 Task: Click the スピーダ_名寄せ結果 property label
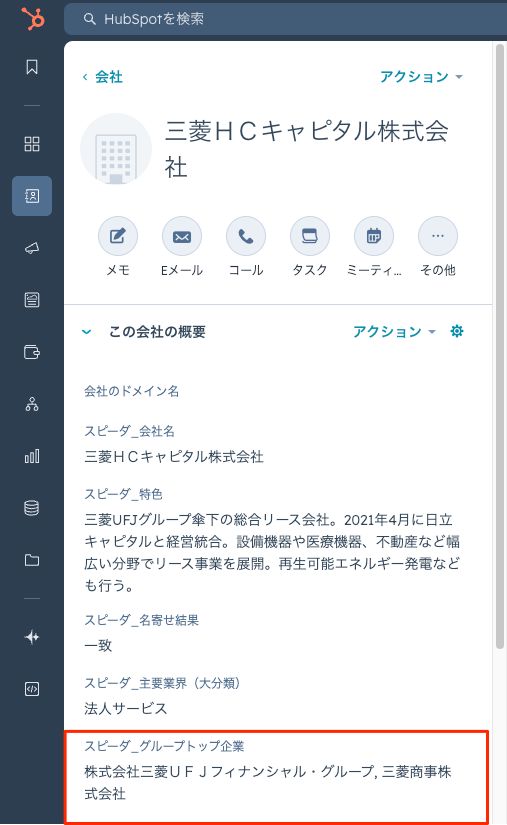[141, 620]
